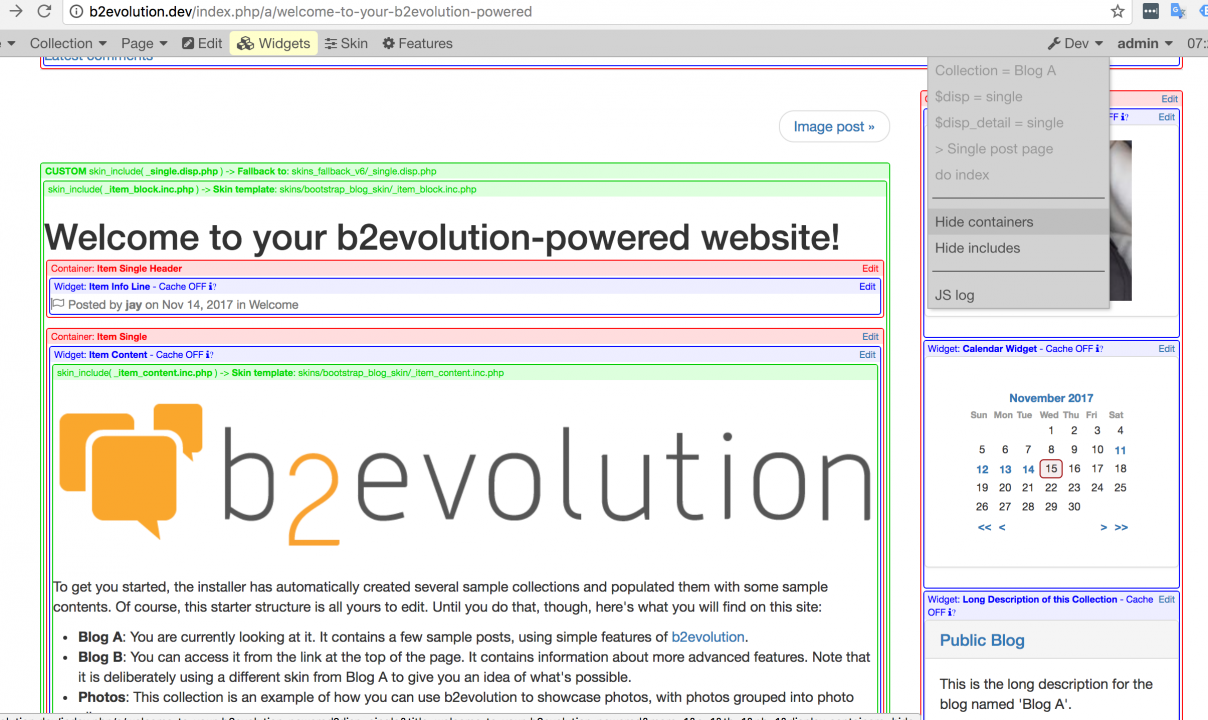1208x720 pixels.
Task: Click Edit on the Item Single container
Action: click(x=870, y=337)
